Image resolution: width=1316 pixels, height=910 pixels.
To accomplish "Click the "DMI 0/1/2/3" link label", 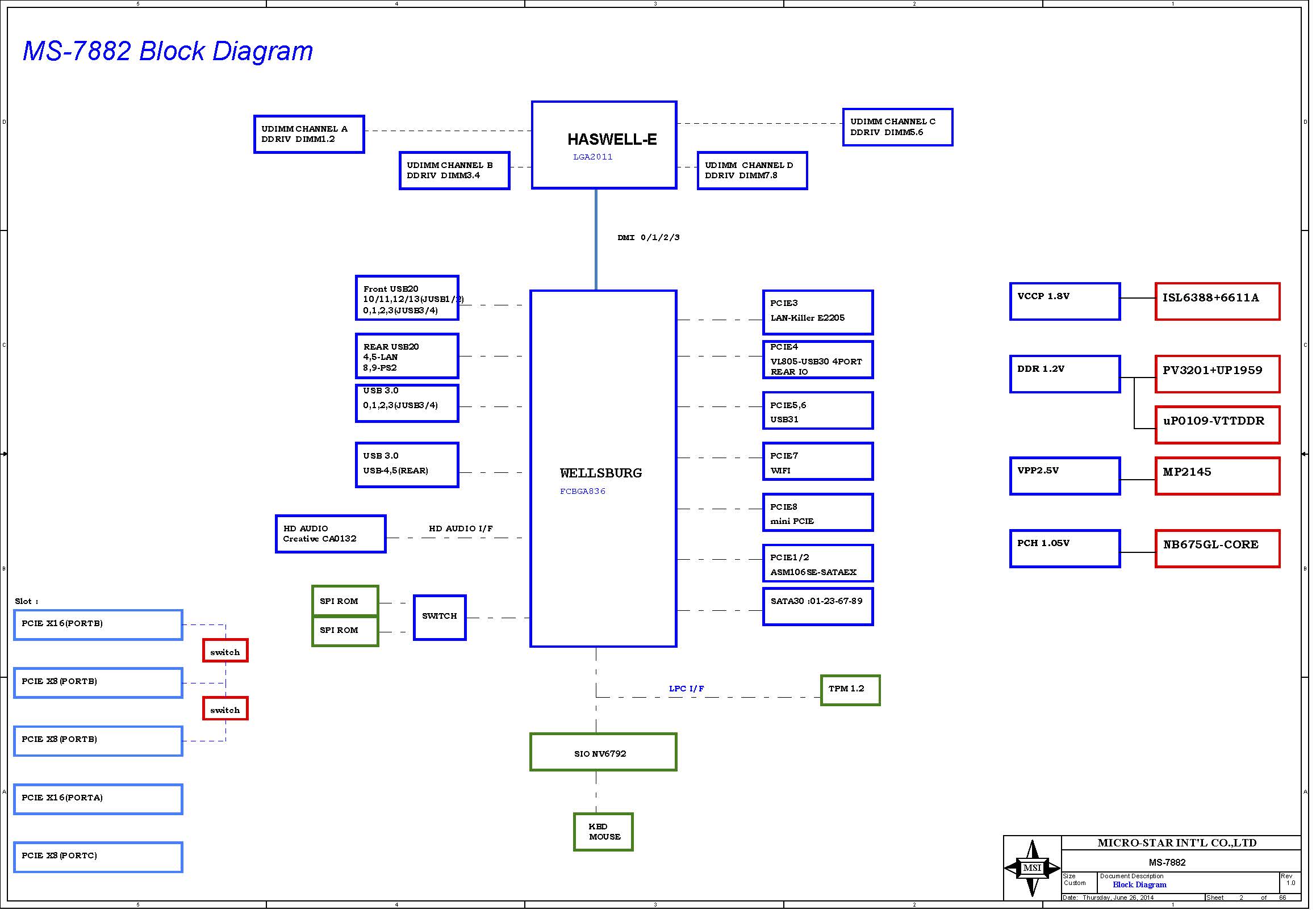I will point(649,237).
